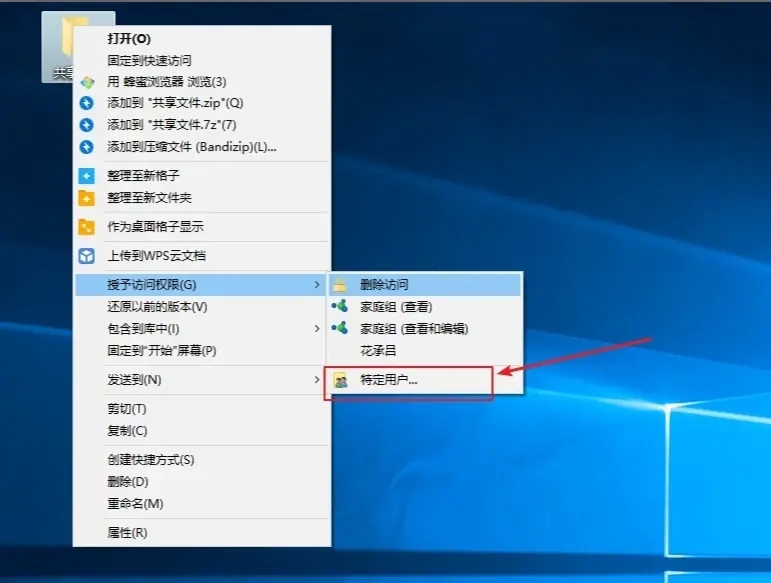Click the 蜂蜜浏览器 icon in context menu
The height and width of the screenshot is (583, 771).
coord(87,82)
